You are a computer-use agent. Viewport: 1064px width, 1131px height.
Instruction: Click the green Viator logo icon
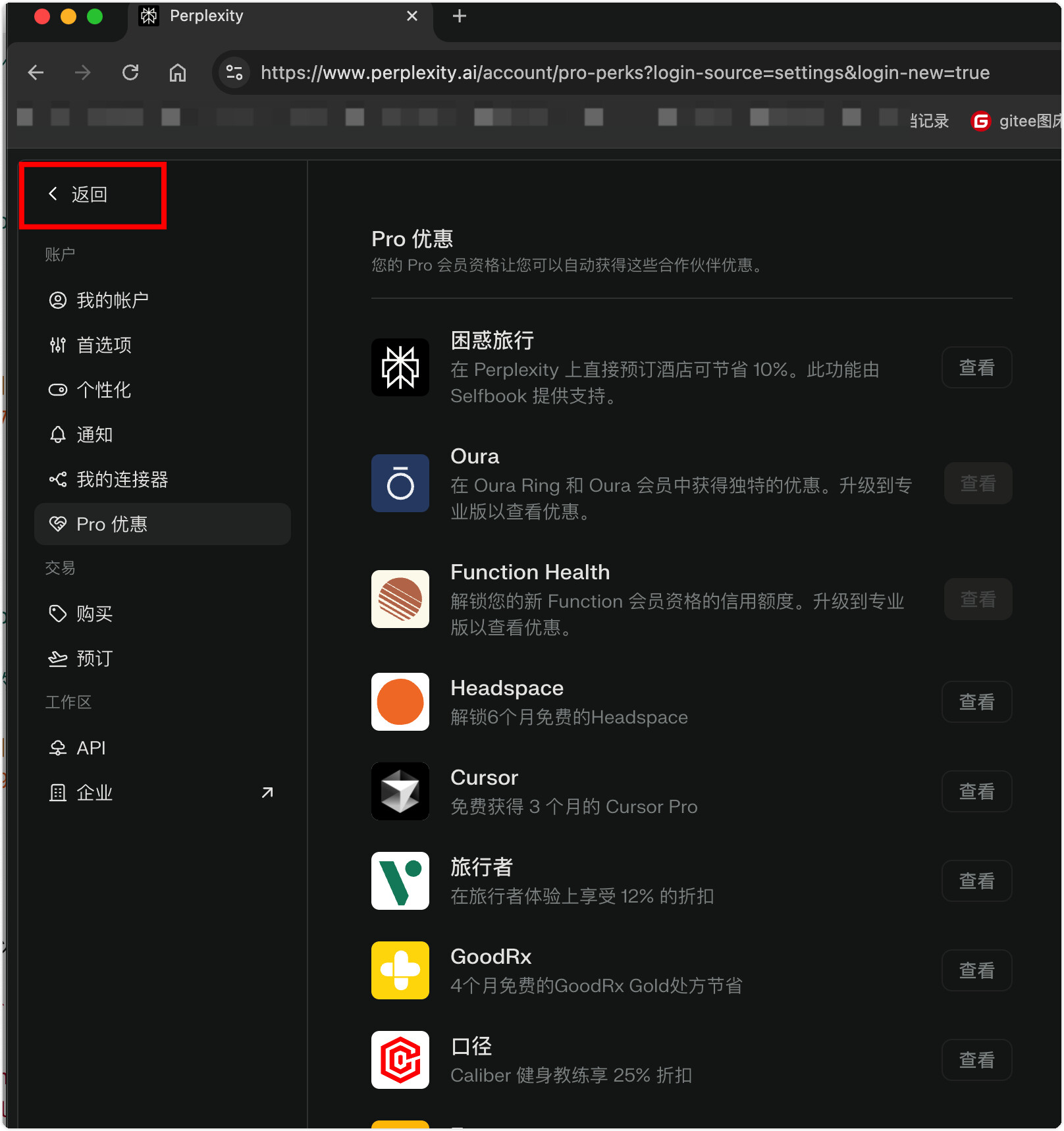coord(400,881)
